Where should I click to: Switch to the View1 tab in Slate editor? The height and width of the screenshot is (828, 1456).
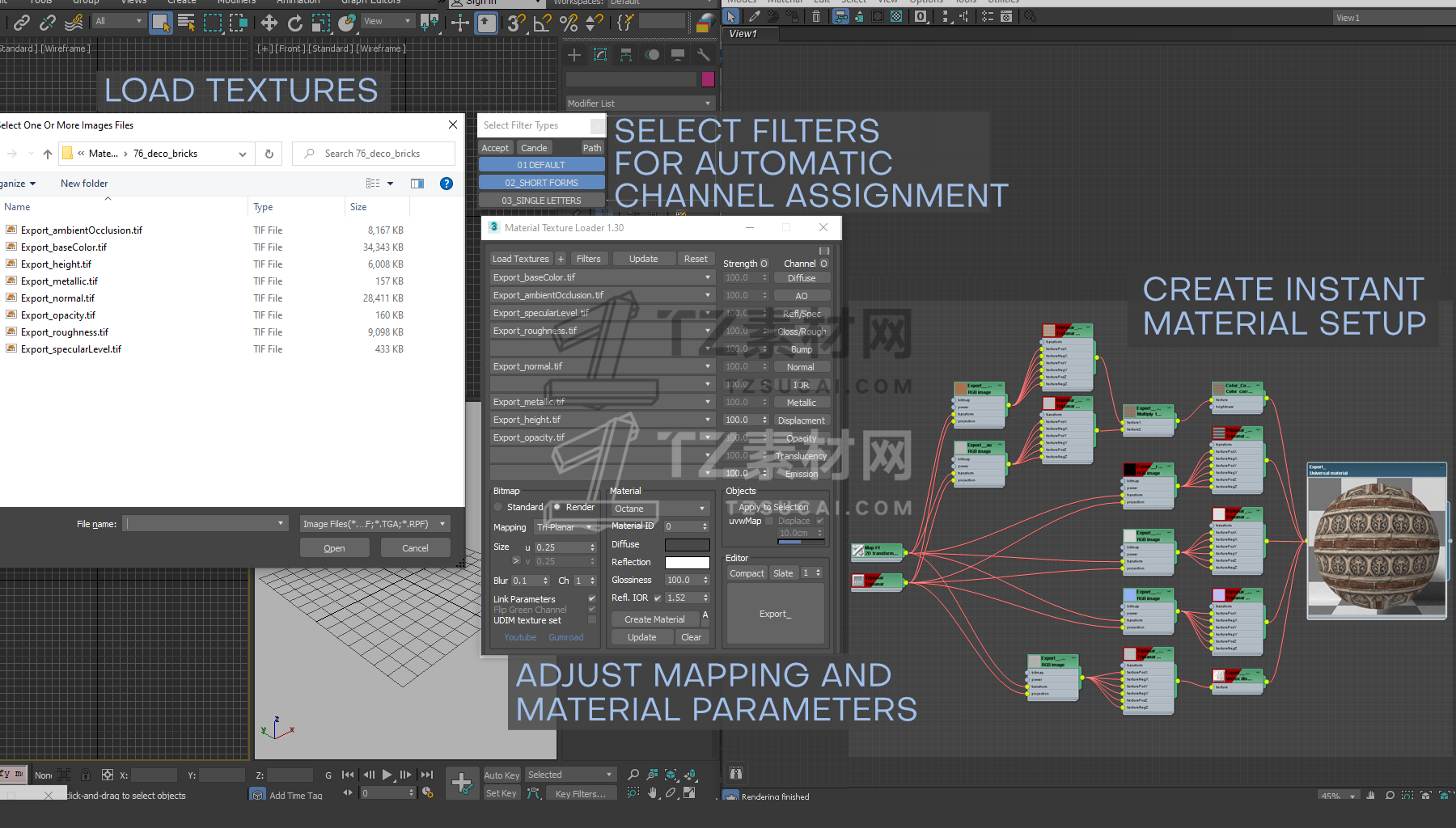(751, 34)
